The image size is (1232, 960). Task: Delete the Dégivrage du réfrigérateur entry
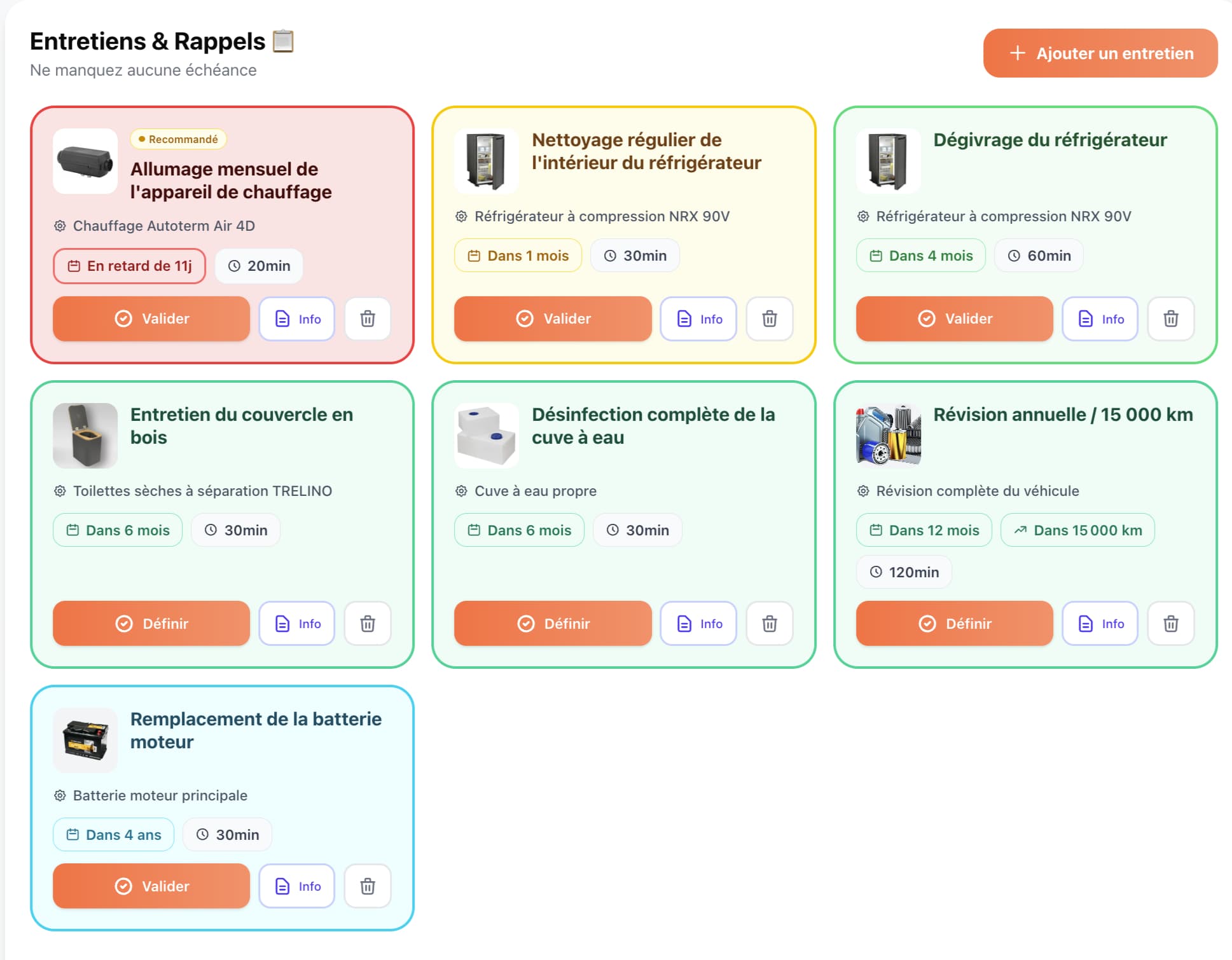coord(1170,319)
